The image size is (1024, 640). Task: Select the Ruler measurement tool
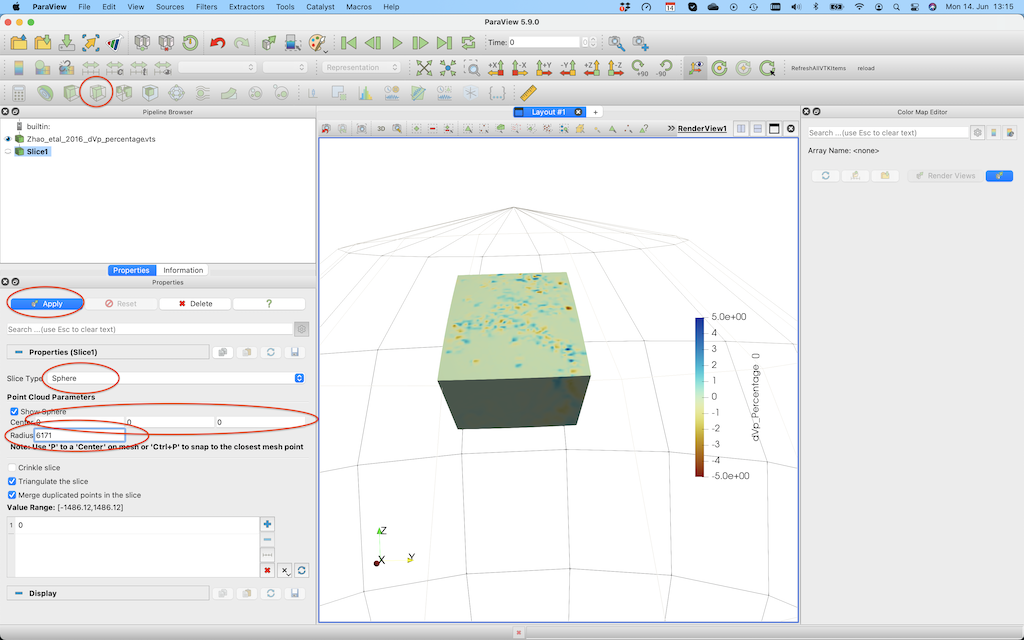(529, 93)
